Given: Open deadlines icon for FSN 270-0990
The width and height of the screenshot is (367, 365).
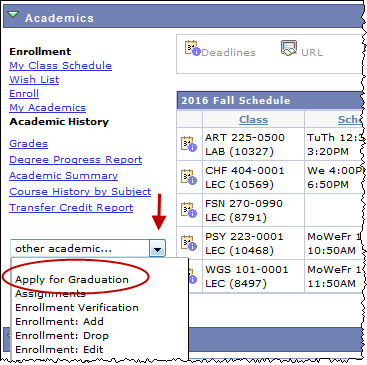Looking at the screenshot, I should tap(189, 210).
